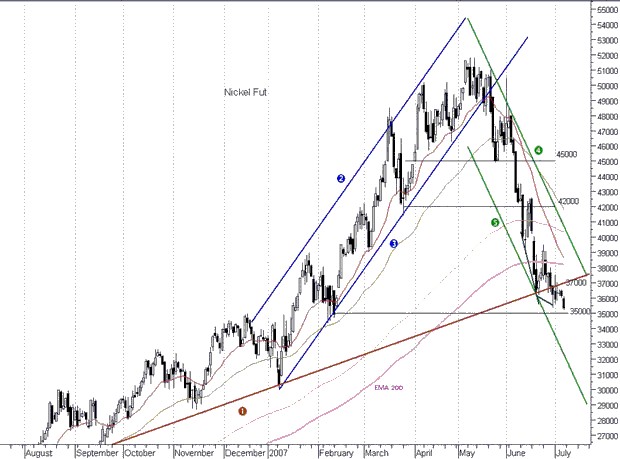Viewport: 620px width, 459px height.
Task: Click the brown circled number 1 marker
Action: tap(241, 410)
